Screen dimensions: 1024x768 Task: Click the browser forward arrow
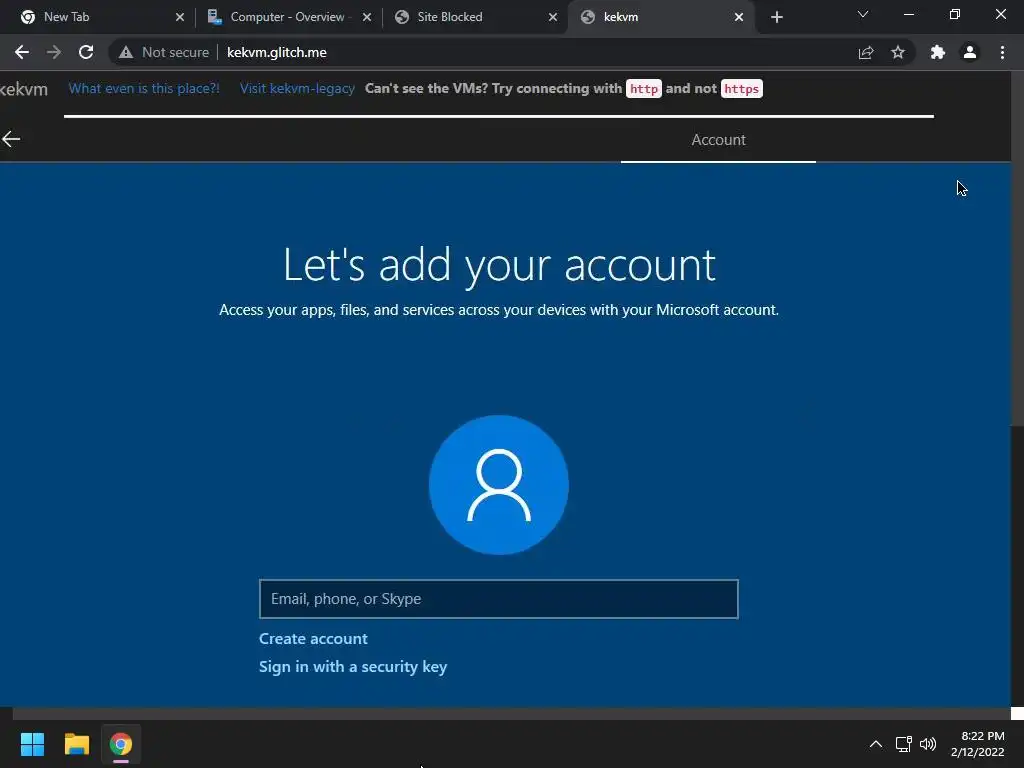[54, 52]
